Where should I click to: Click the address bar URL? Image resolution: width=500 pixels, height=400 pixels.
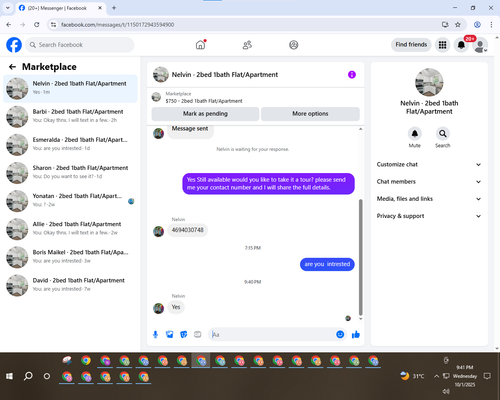click(x=117, y=25)
